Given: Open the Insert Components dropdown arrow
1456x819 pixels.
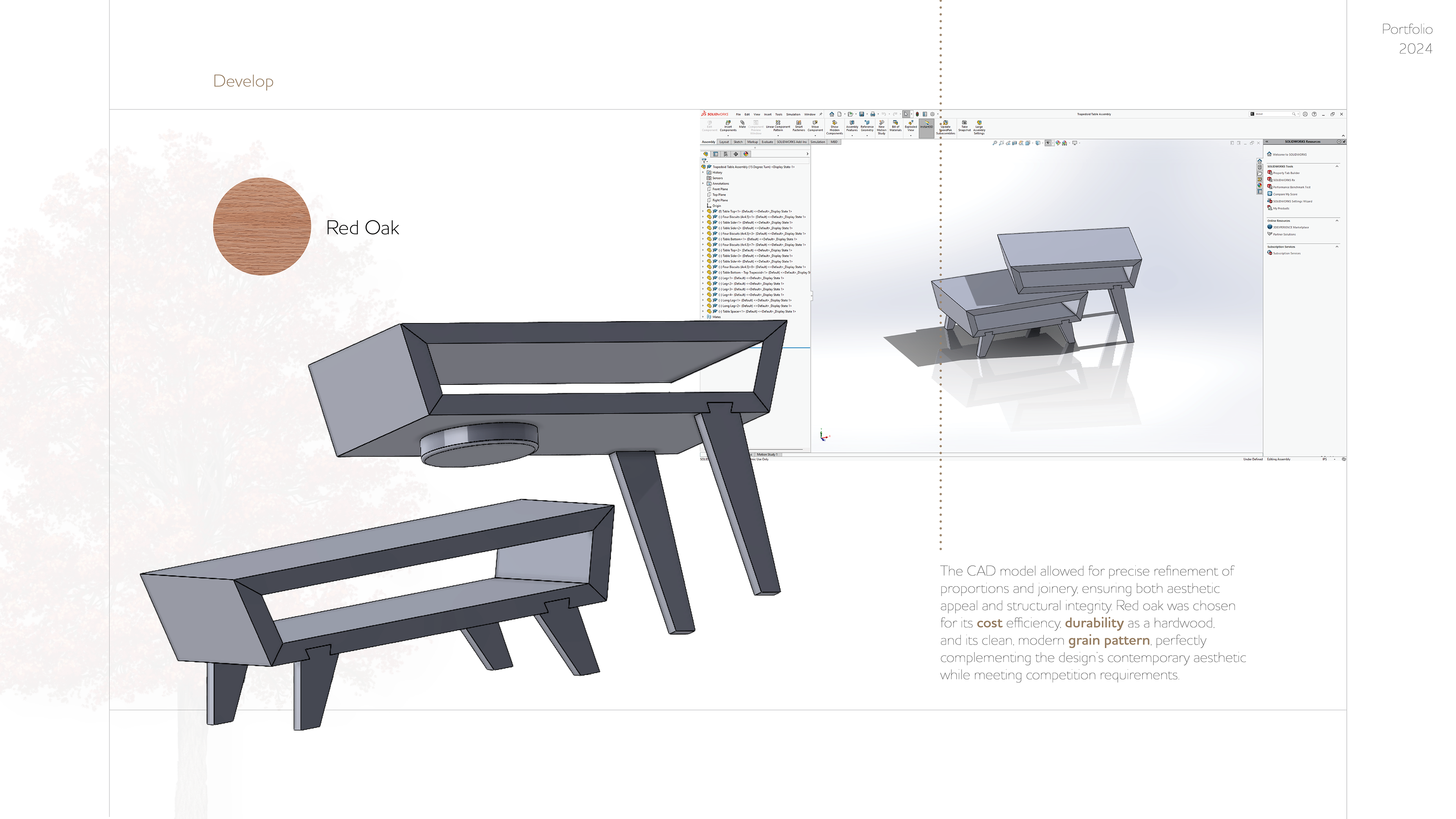Looking at the screenshot, I should click(728, 136).
